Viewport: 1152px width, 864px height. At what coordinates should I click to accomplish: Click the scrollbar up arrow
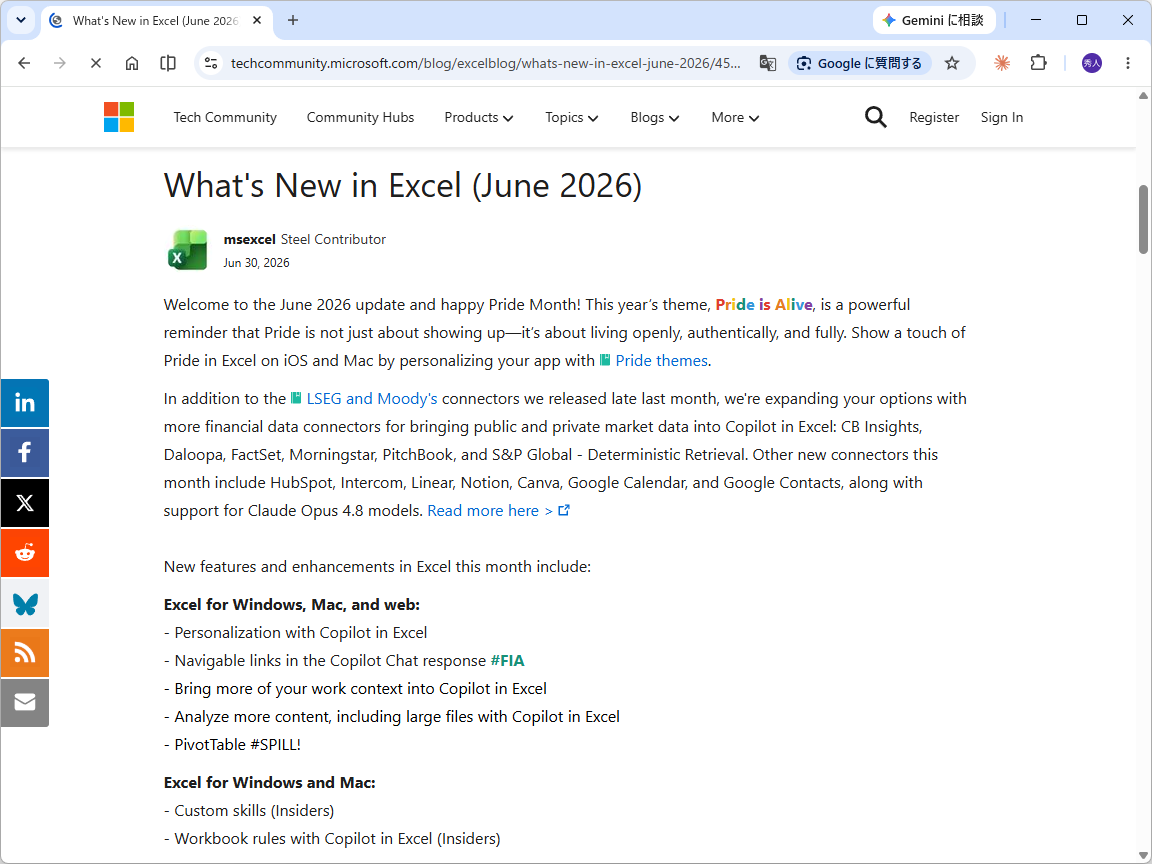(1143, 96)
